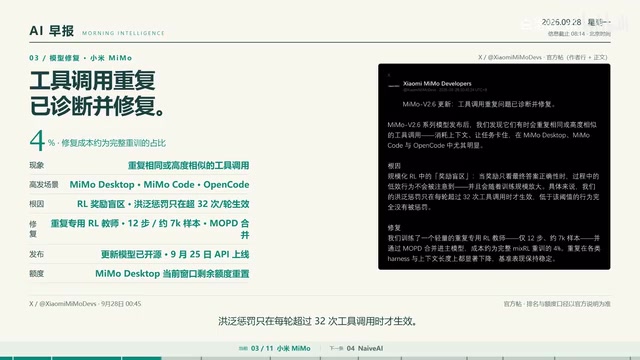Click the value '重复专用 RL 教师 · 12 步 / 约 7k 样本'

[129, 223]
